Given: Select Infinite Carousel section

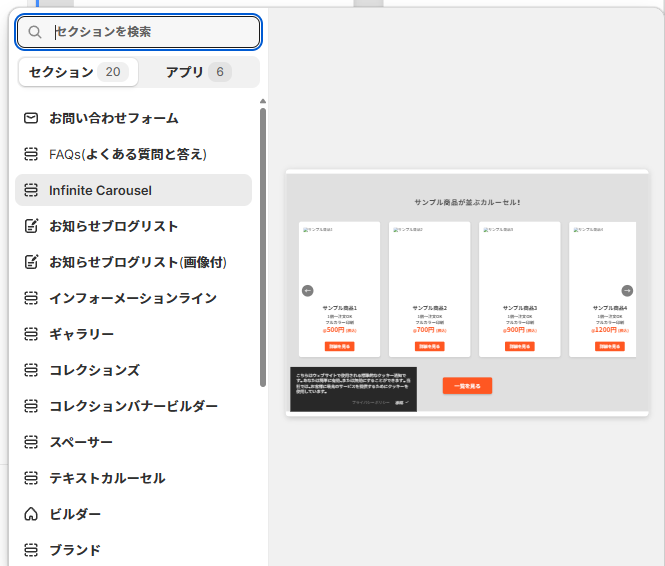Looking at the screenshot, I should tap(134, 190).
